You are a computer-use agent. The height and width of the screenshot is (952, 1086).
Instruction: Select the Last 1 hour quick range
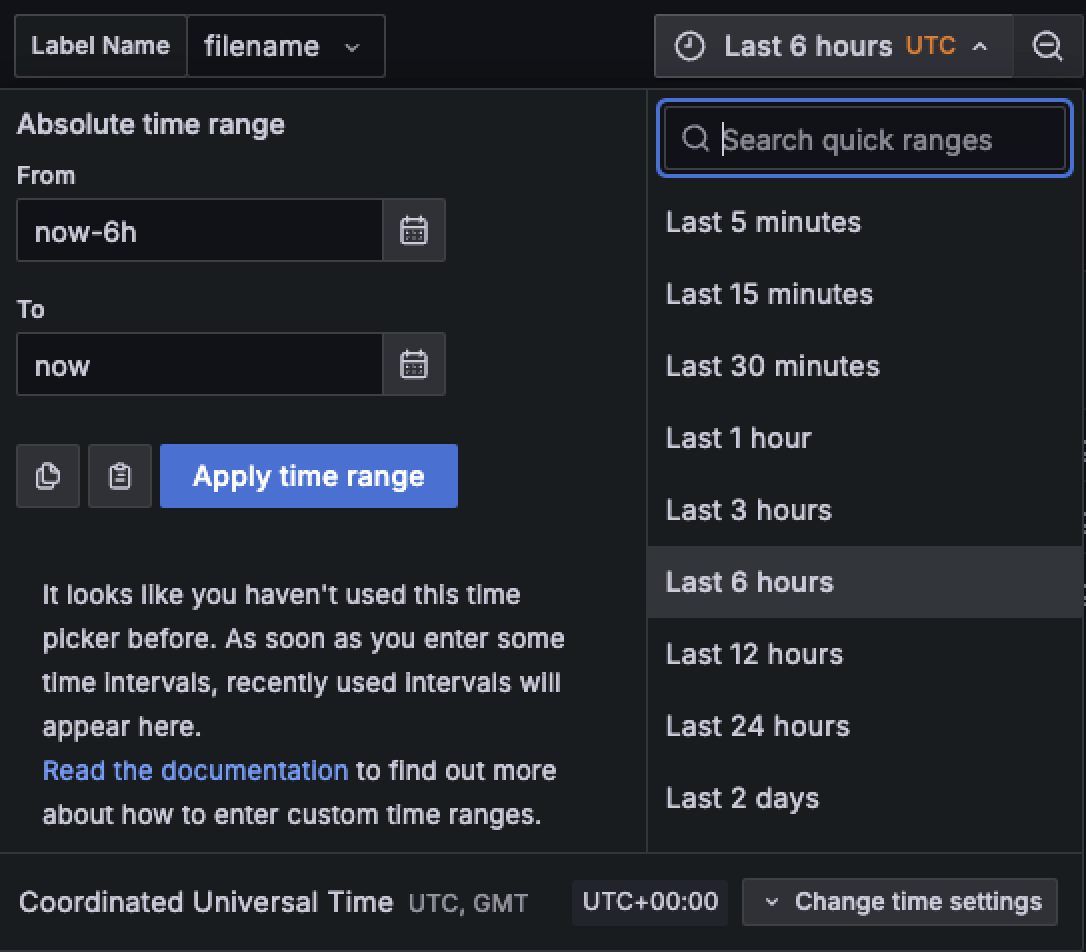738,437
